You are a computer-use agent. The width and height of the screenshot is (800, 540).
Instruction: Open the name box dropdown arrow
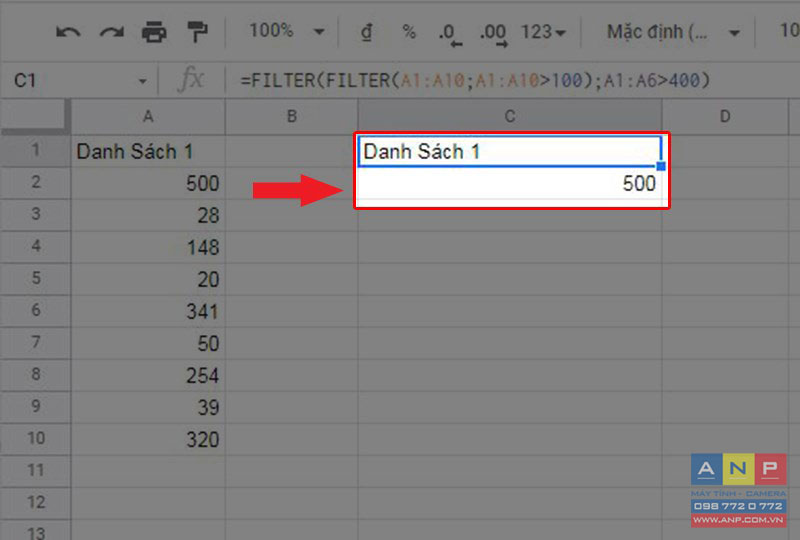142,81
